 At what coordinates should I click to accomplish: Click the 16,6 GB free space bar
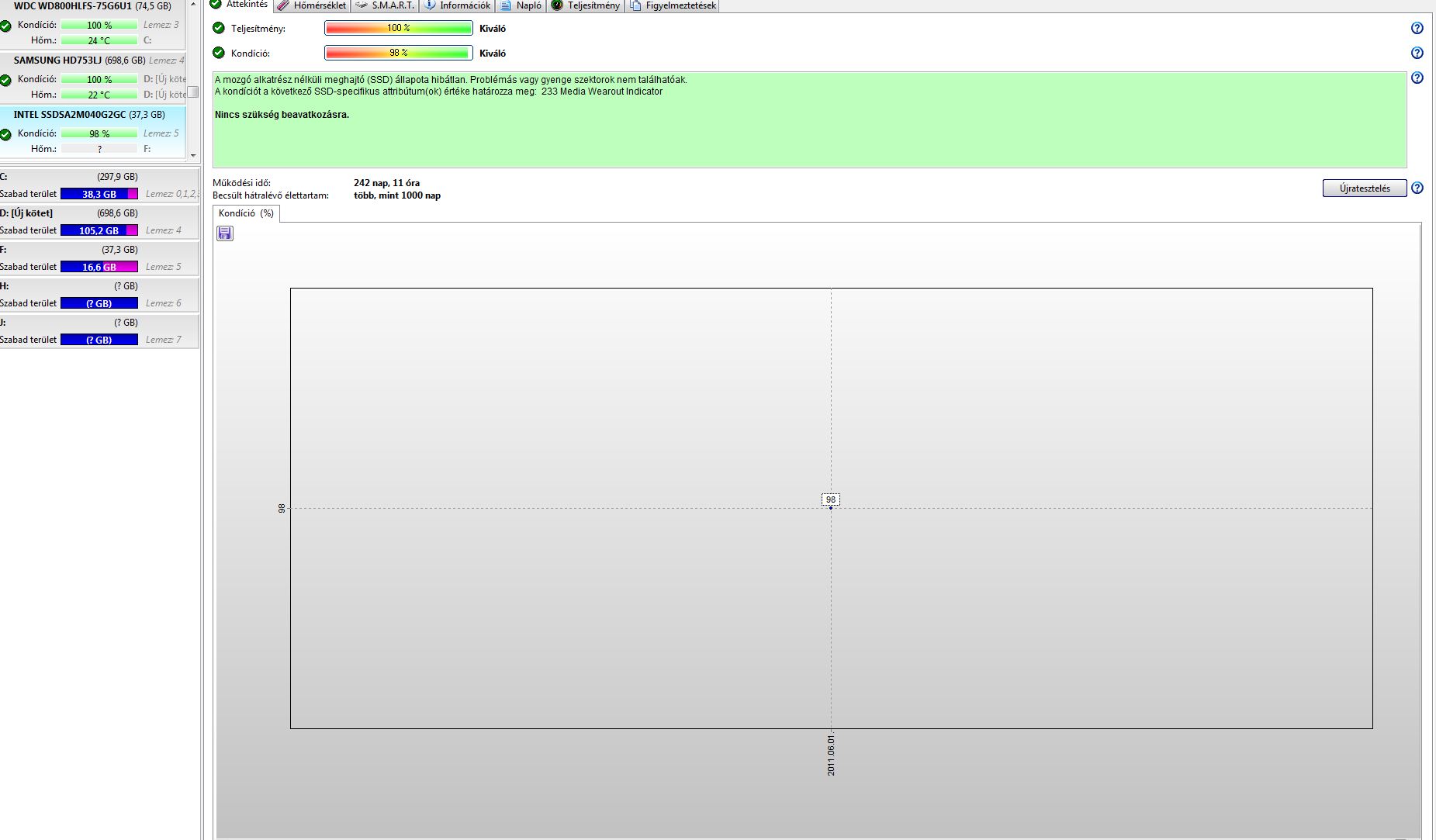pos(99,267)
